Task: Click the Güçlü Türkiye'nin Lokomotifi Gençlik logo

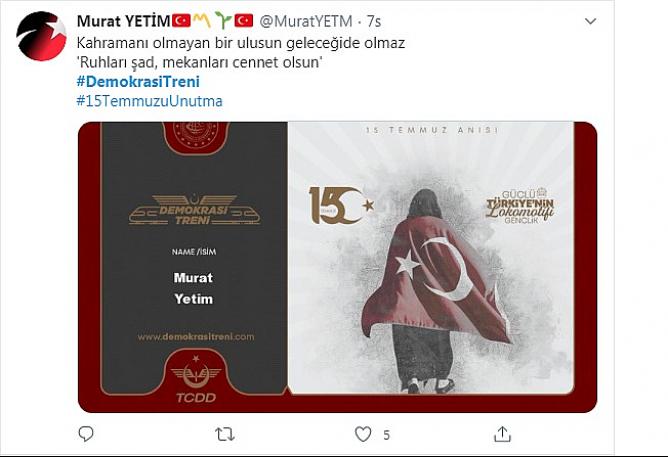Action: [x=520, y=206]
